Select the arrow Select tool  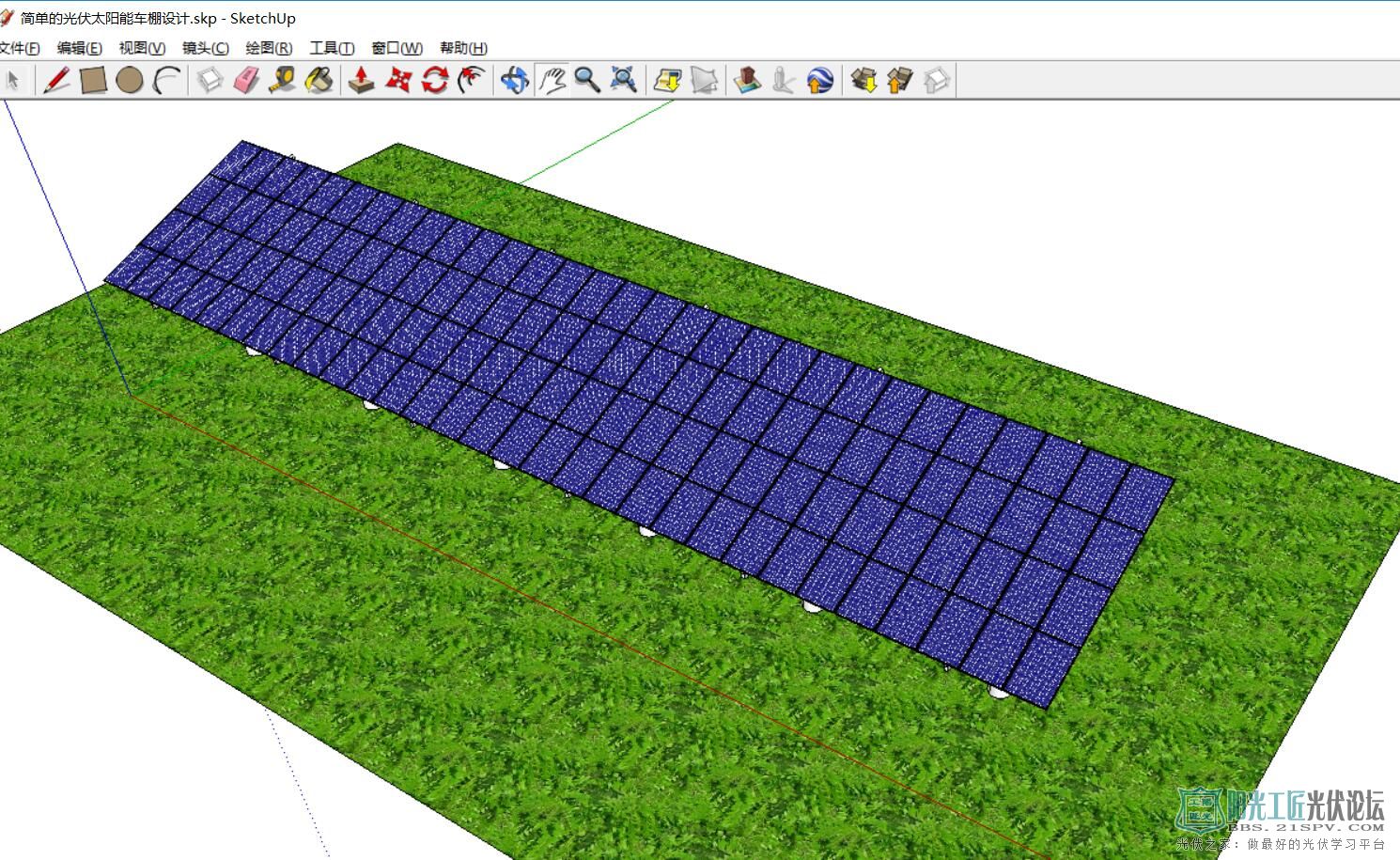click(x=12, y=81)
